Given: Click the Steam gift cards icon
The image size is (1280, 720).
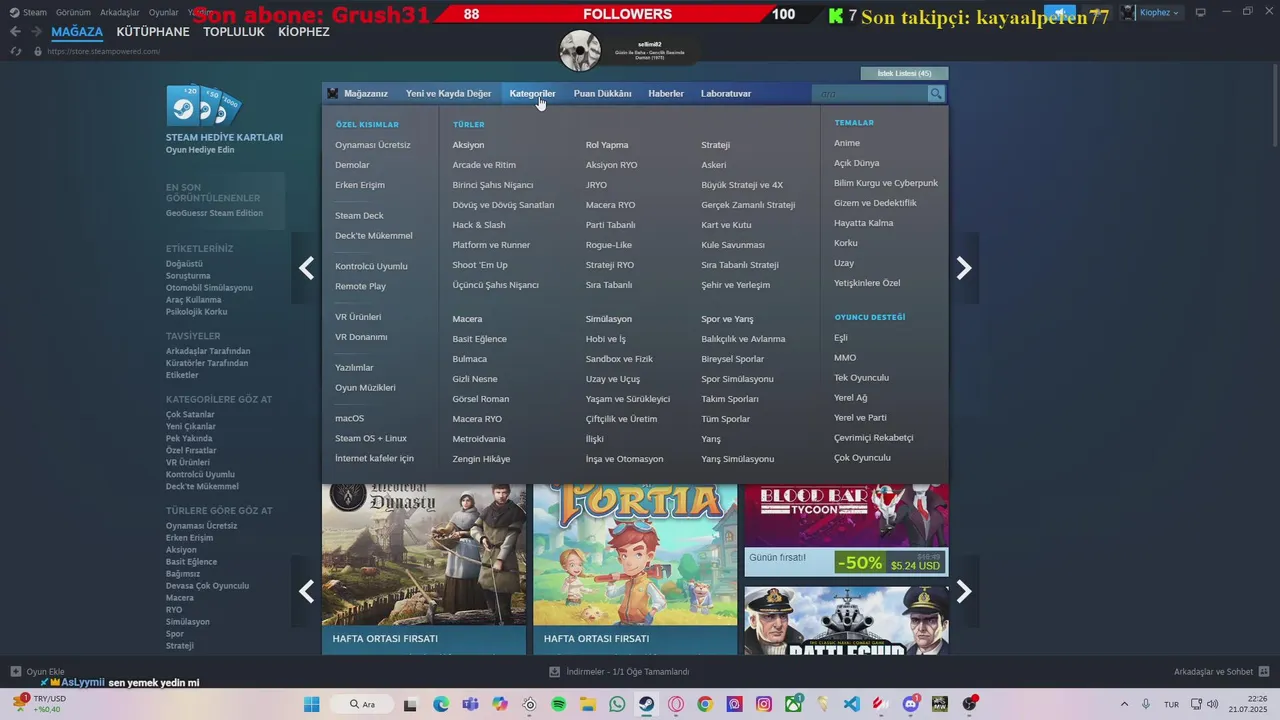Looking at the screenshot, I should click(204, 106).
